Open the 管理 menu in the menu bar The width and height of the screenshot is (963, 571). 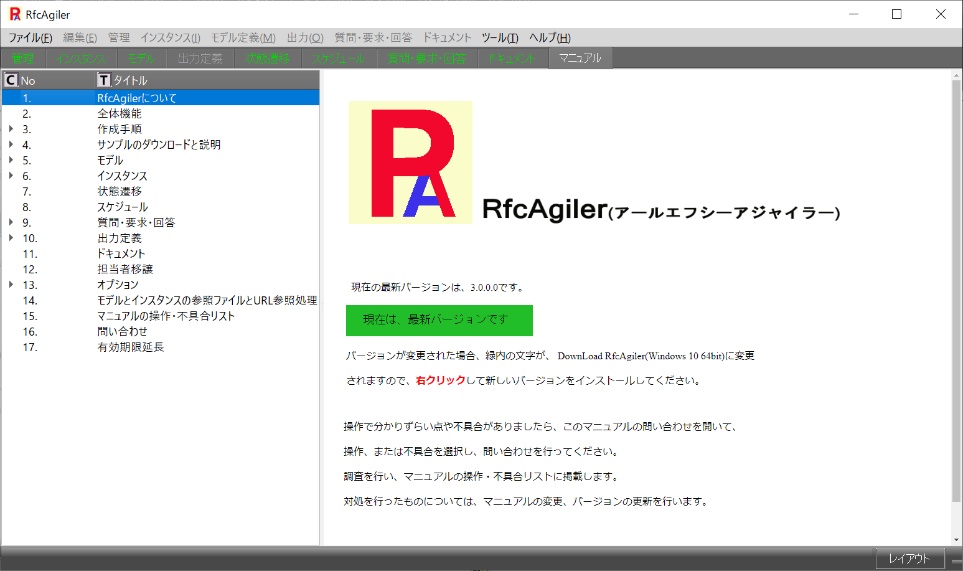click(x=119, y=37)
